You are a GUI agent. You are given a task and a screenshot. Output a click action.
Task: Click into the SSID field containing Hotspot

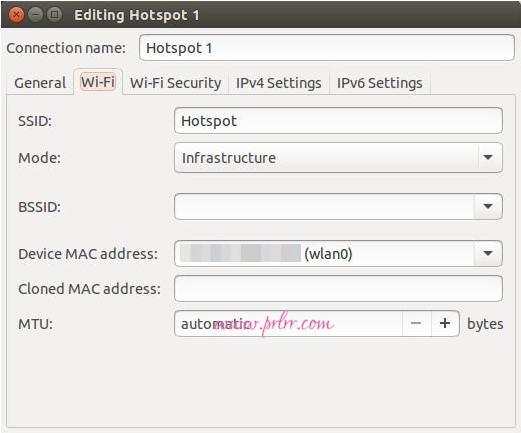click(x=338, y=121)
